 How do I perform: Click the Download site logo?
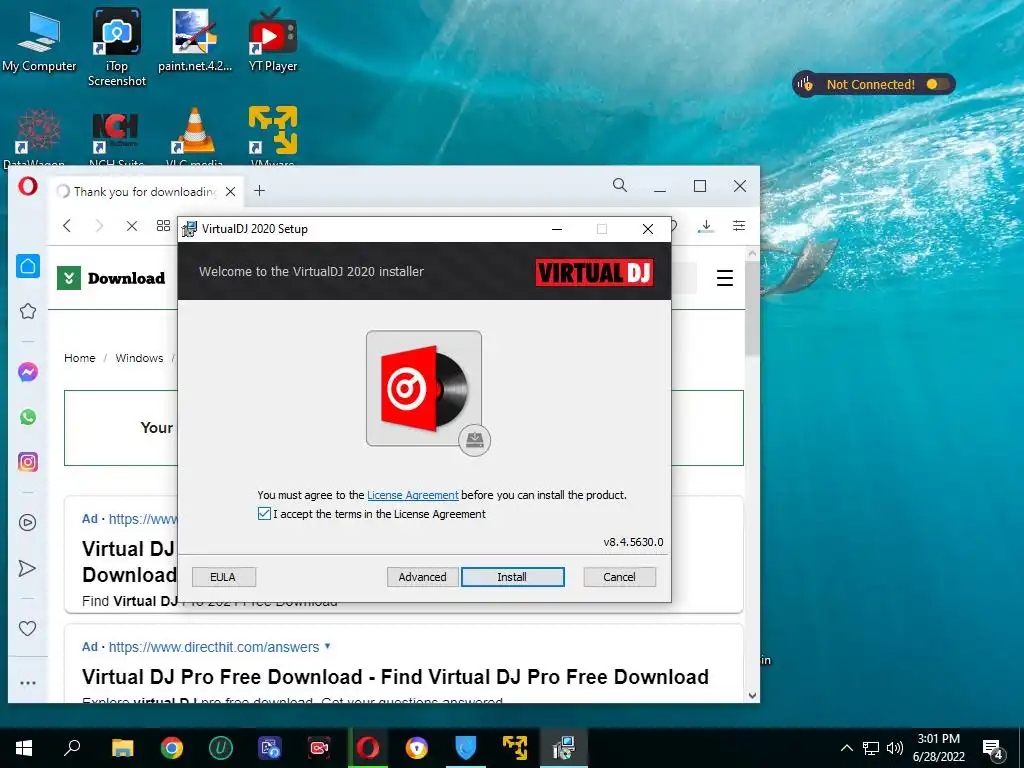click(111, 278)
